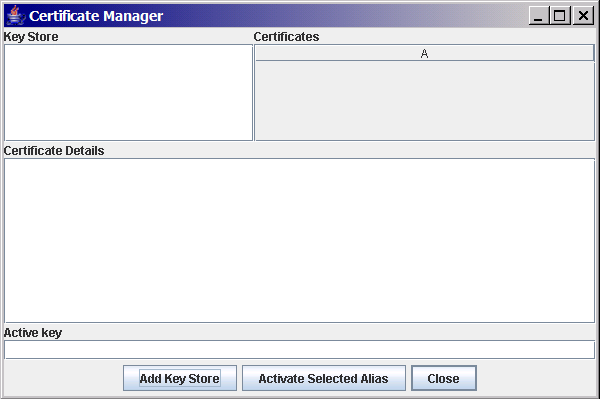Close window using title bar X

click(x=583, y=16)
